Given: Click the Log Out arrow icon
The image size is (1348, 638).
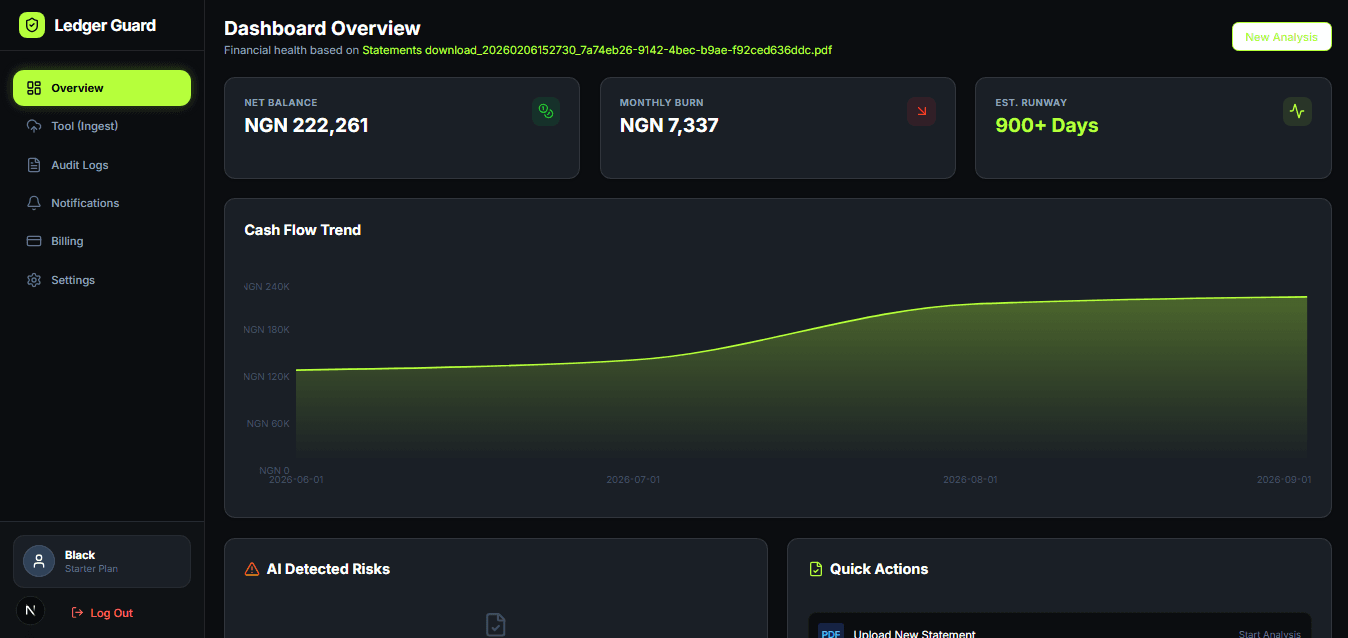Looking at the screenshot, I should pos(77,613).
